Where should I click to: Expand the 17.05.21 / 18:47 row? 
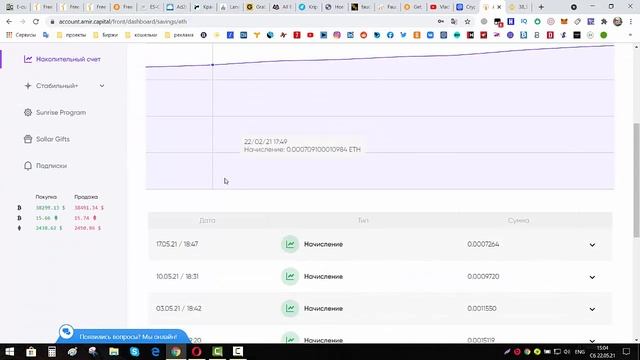tap(592, 245)
